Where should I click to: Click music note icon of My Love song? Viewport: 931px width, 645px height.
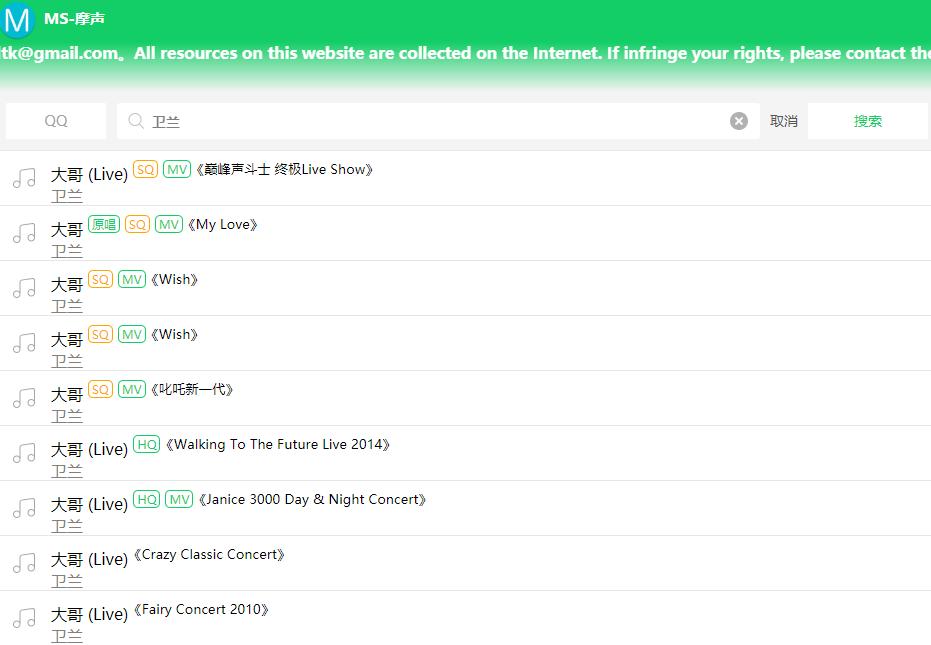24,234
